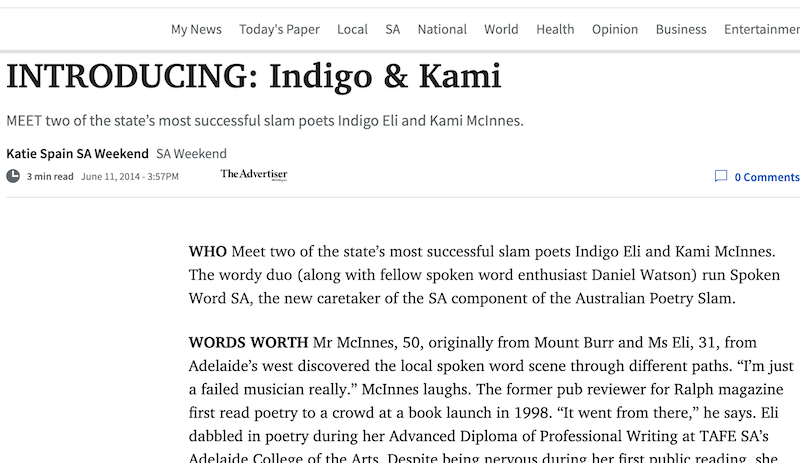800x463 pixels.
Task: Switch to the World section
Action: (x=501, y=29)
